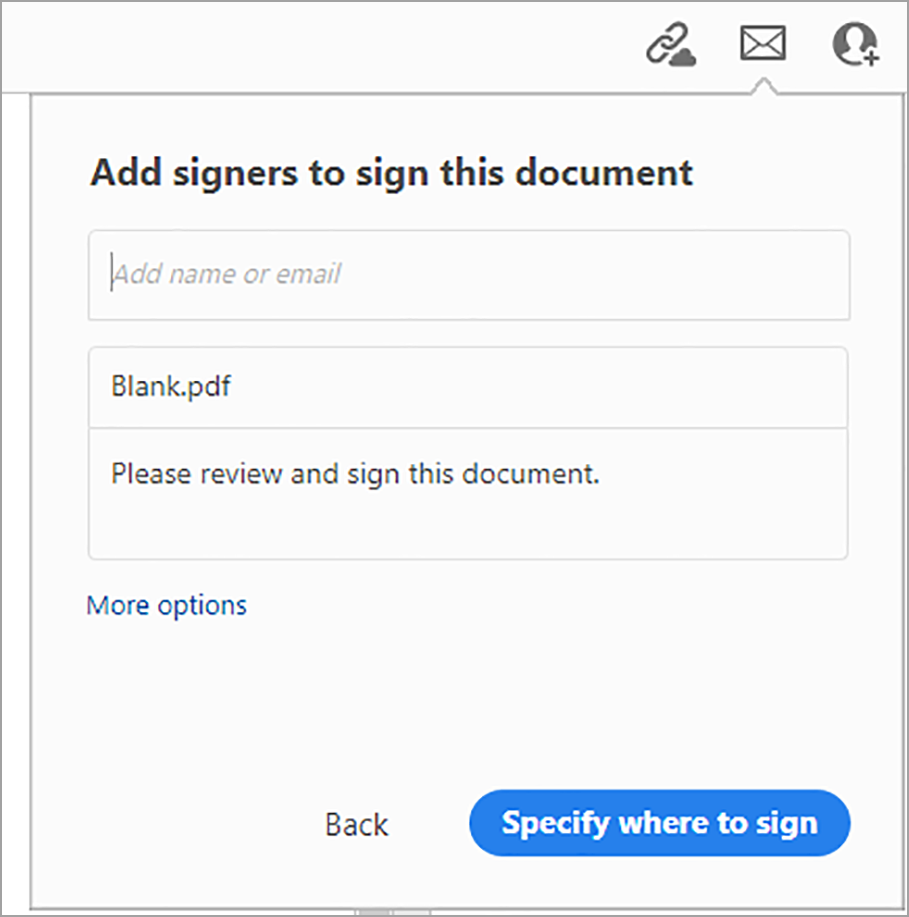Image resolution: width=909 pixels, height=917 pixels.
Task: Start placing signature fields with the blue button
Action: 658,823
